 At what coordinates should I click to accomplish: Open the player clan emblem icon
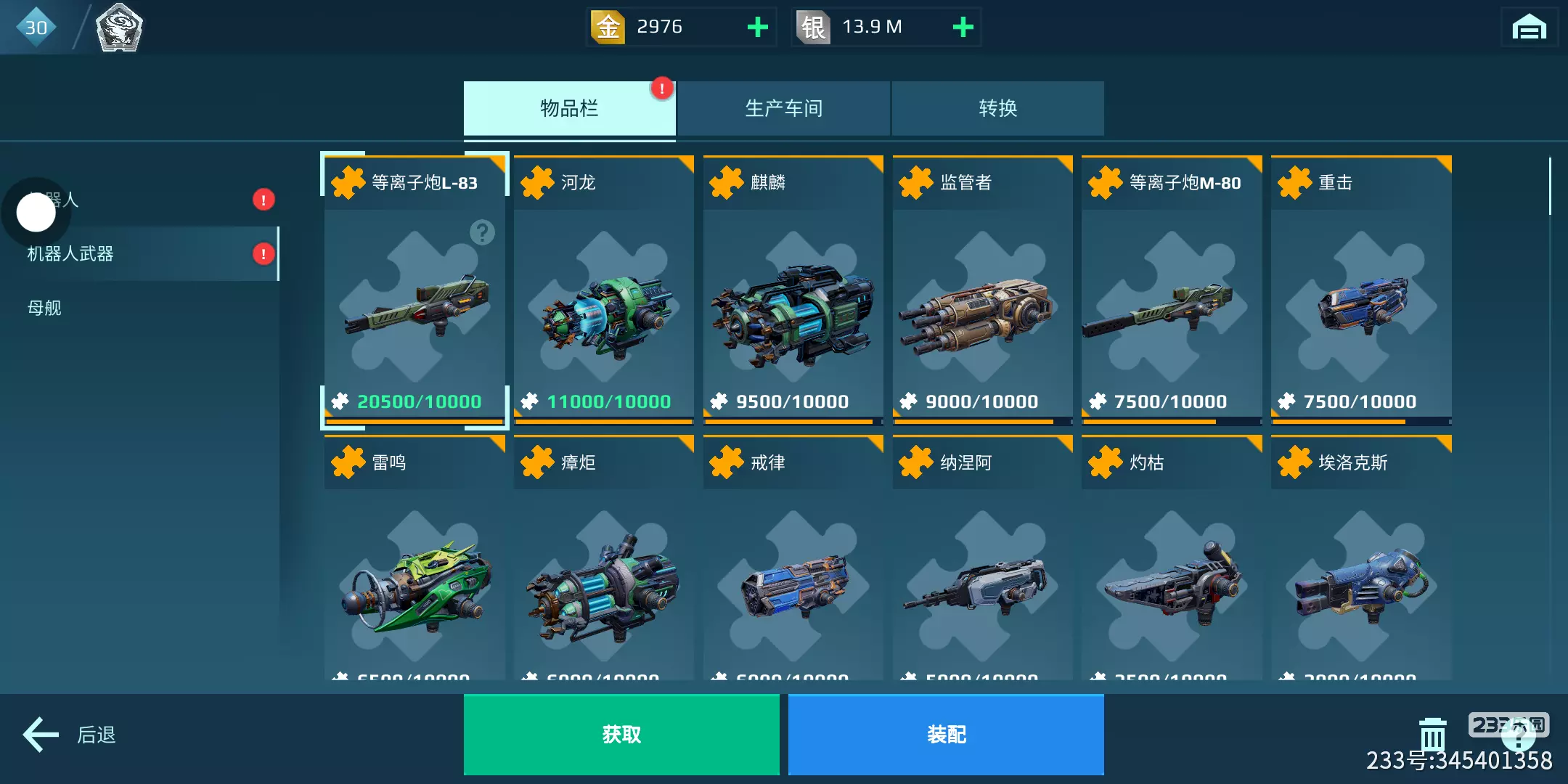tap(120, 28)
